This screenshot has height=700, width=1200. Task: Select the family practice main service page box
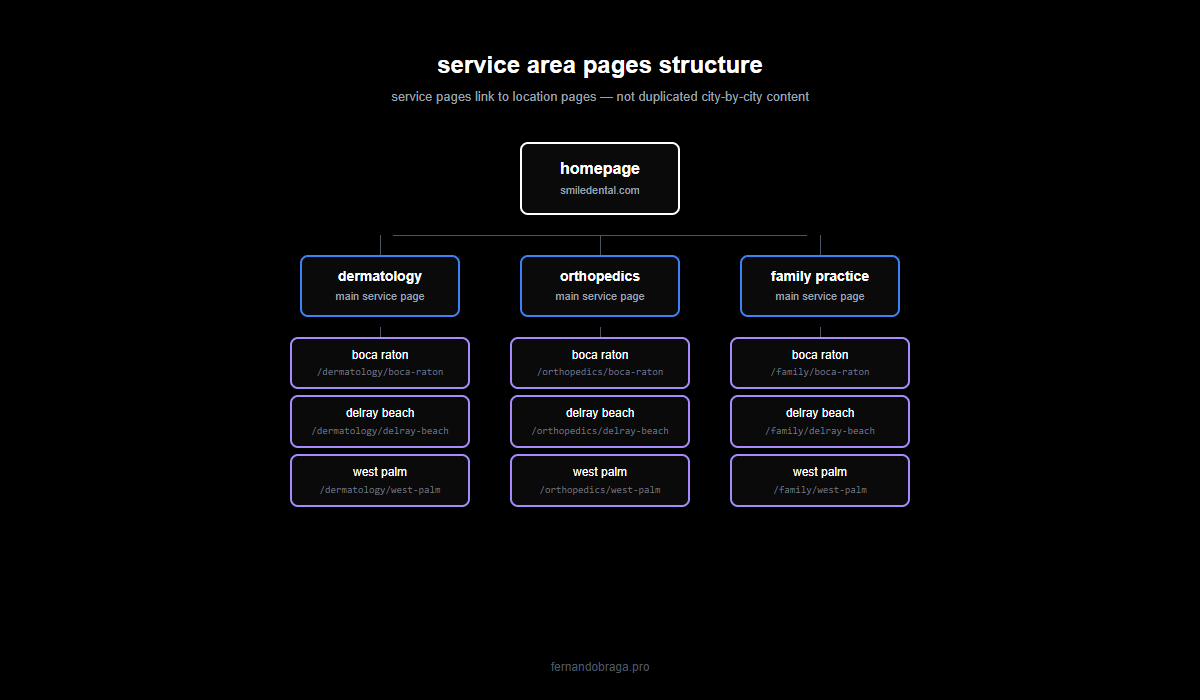[820, 286]
